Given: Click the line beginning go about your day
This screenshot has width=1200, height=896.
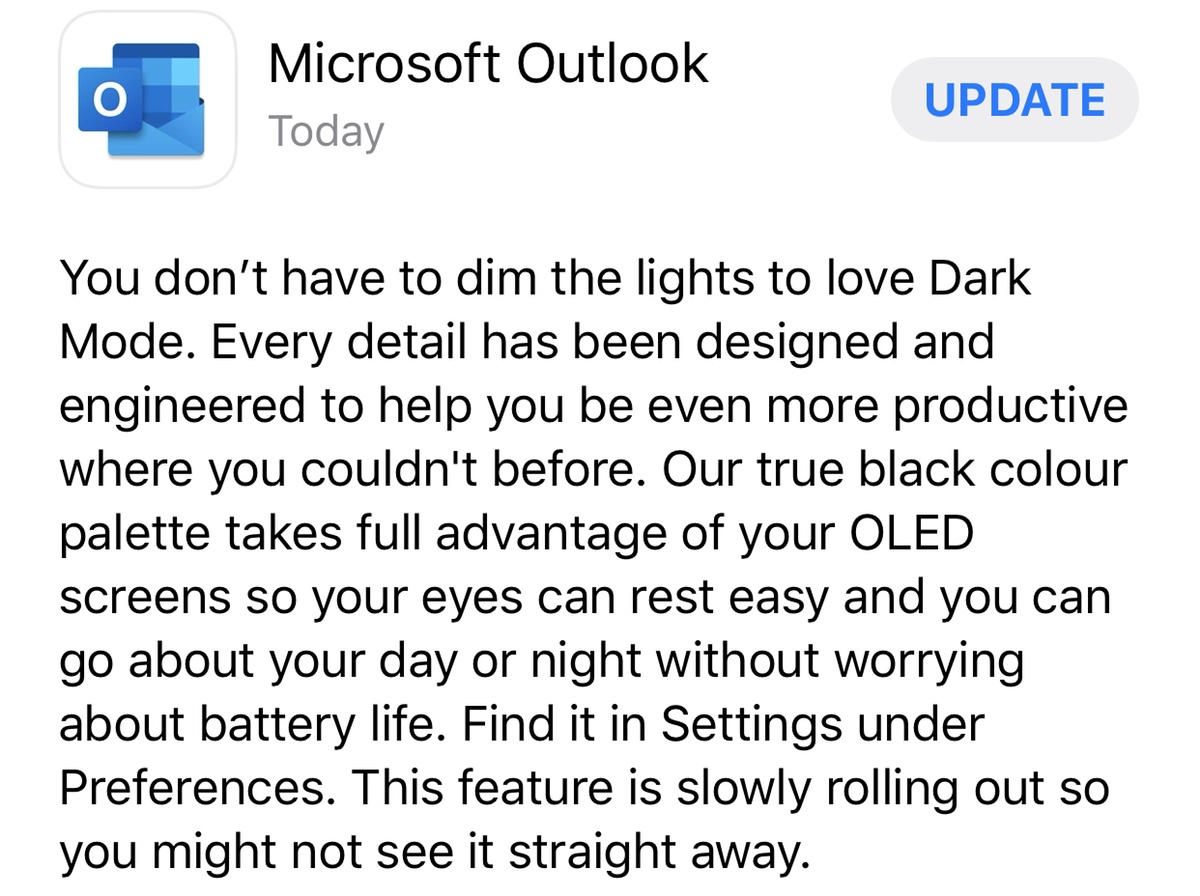Looking at the screenshot, I should pos(541,661).
